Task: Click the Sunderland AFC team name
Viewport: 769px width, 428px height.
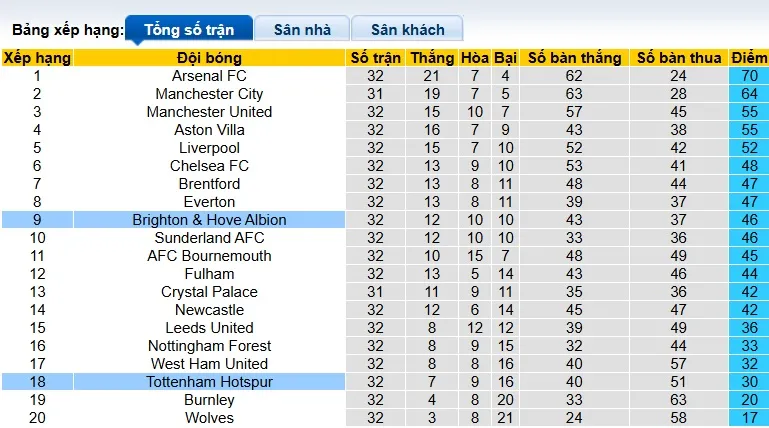Action: click(209, 238)
